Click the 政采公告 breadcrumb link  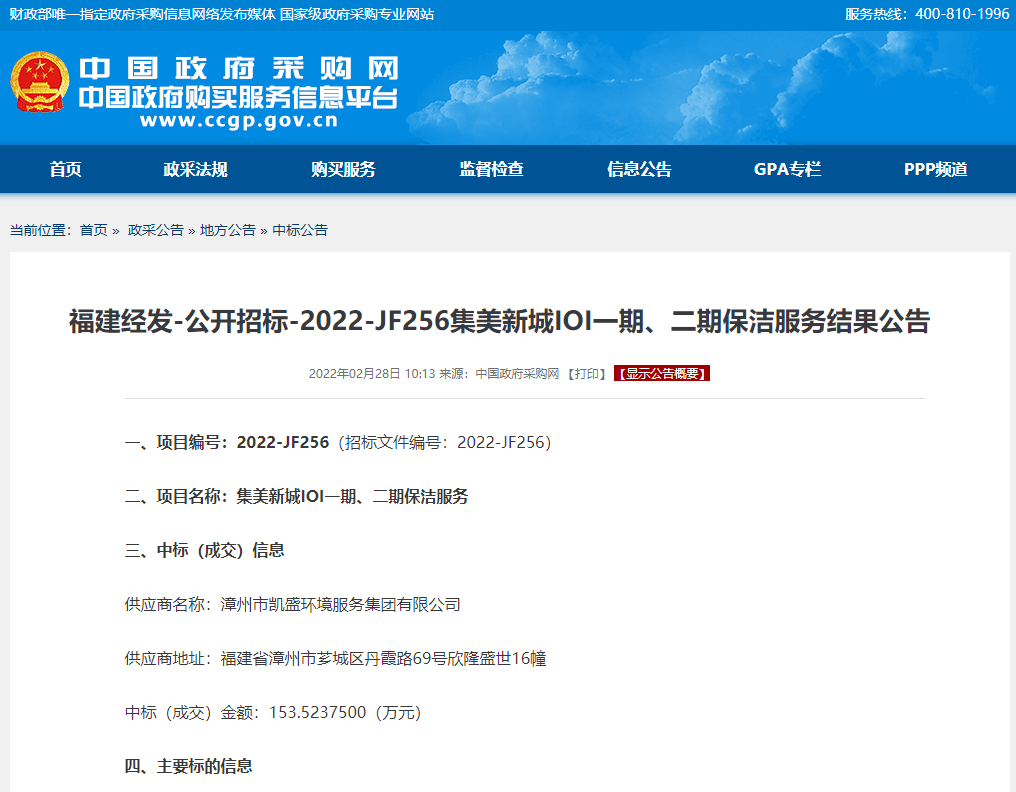coord(156,230)
